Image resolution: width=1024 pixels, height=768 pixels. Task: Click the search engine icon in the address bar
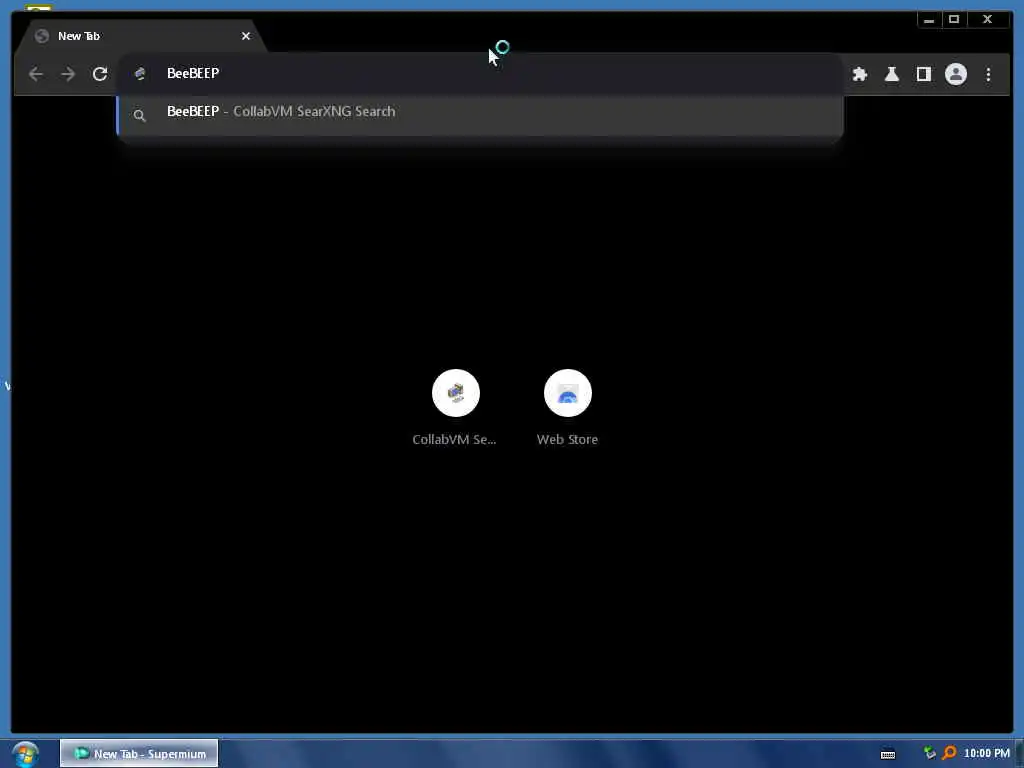pyautogui.click(x=140, y=74)
